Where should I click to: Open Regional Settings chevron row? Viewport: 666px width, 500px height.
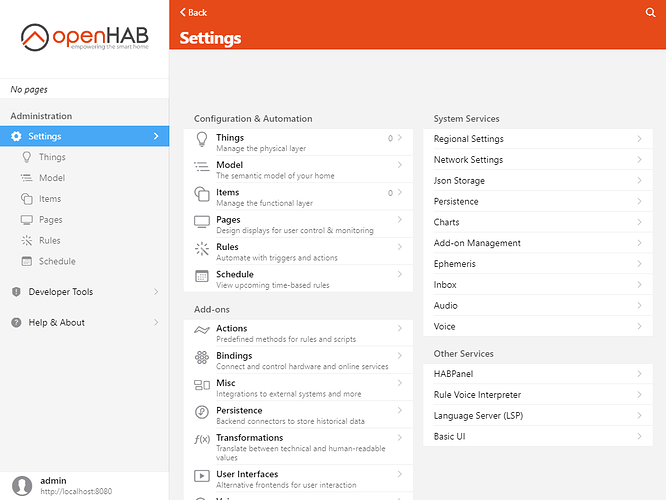[x=538, y=139]
